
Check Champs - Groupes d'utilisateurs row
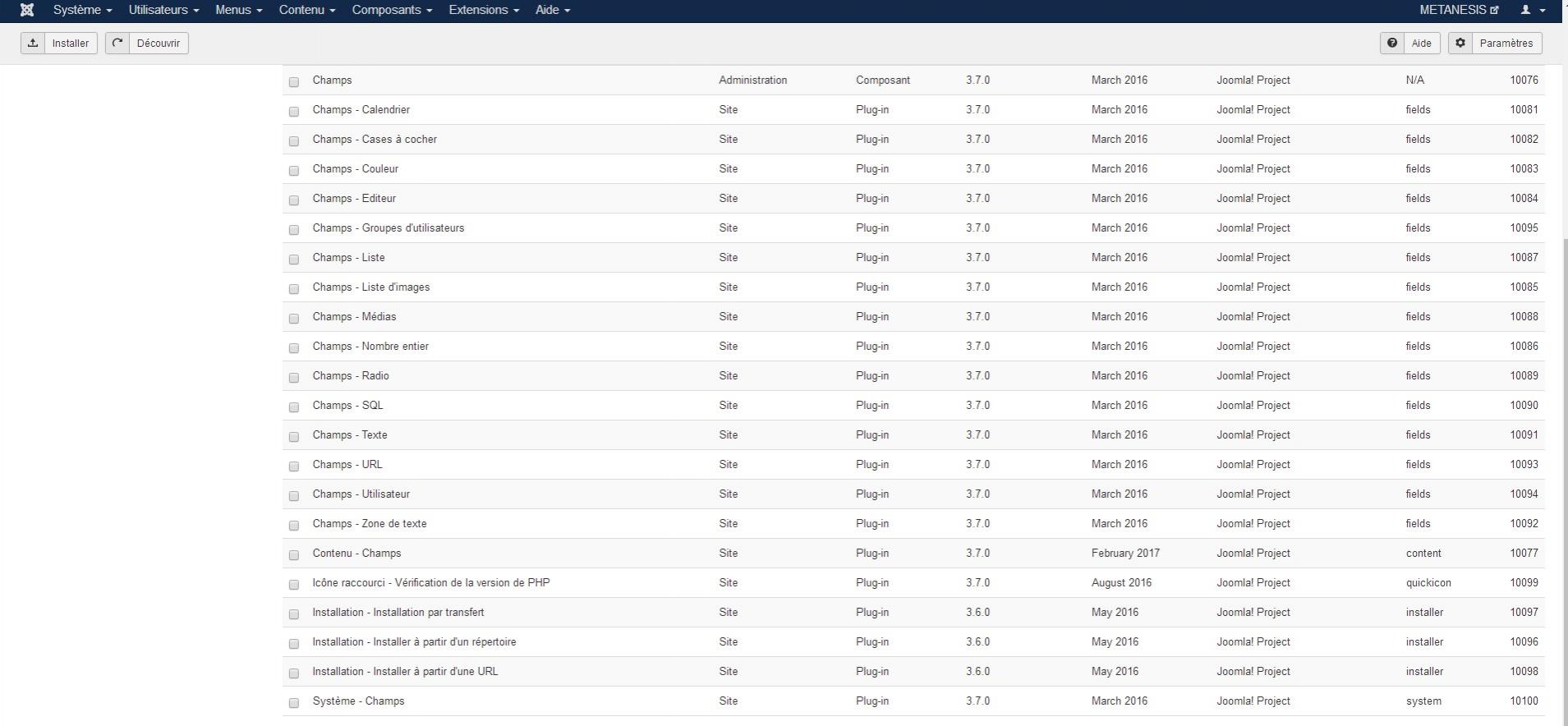click(x=294, y=229)
